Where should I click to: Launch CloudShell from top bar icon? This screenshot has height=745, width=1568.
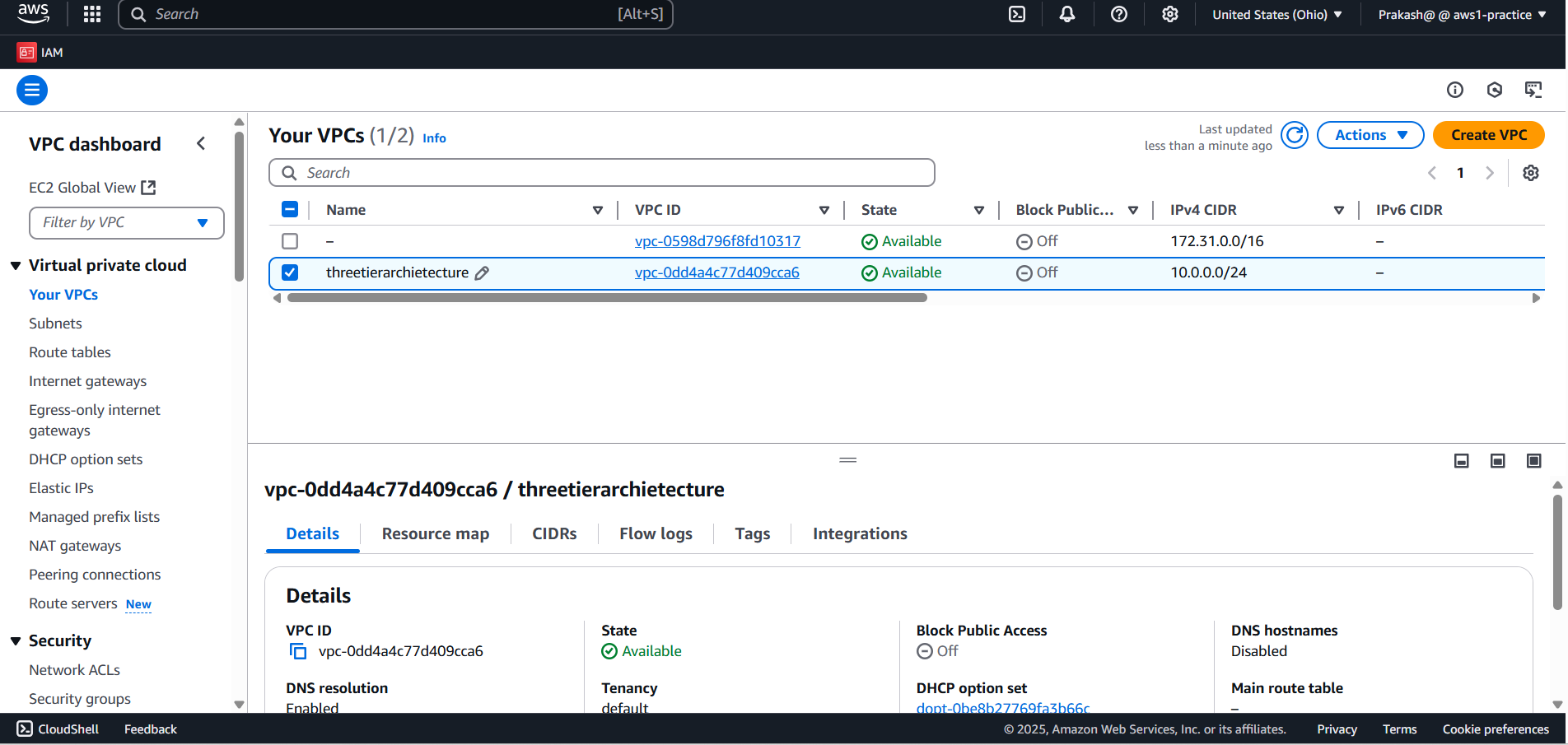pyautogui.click(x=1017, y=14)
